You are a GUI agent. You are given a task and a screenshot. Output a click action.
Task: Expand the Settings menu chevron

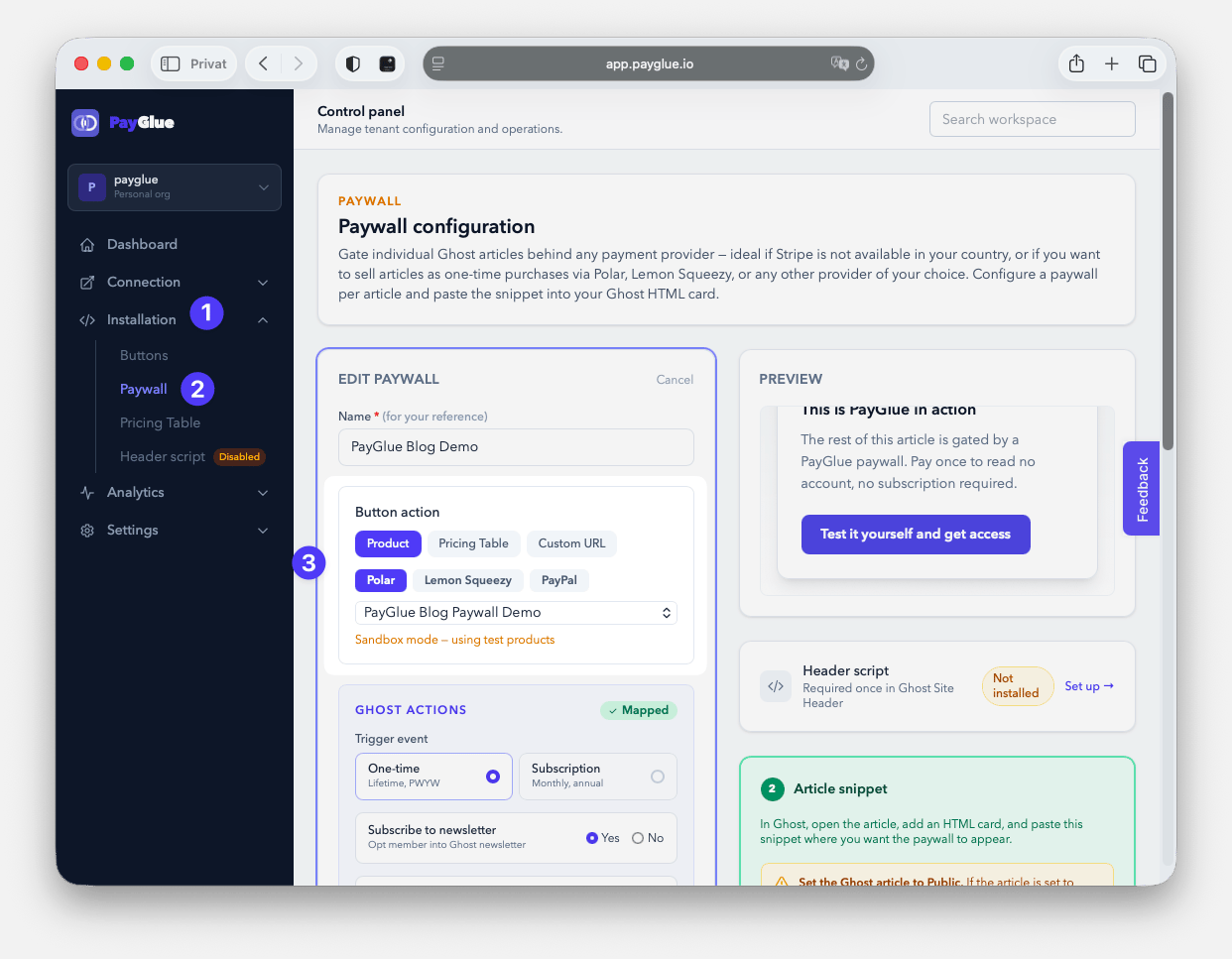263,531
